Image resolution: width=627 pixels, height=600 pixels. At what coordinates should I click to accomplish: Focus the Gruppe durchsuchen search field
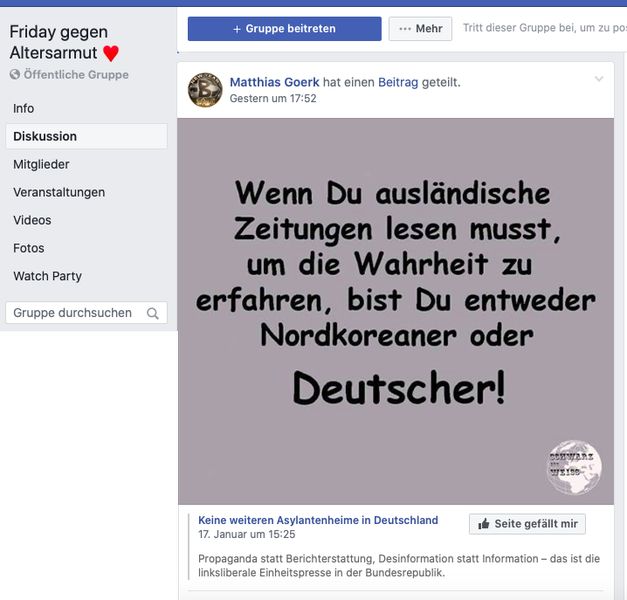[86, 313]
